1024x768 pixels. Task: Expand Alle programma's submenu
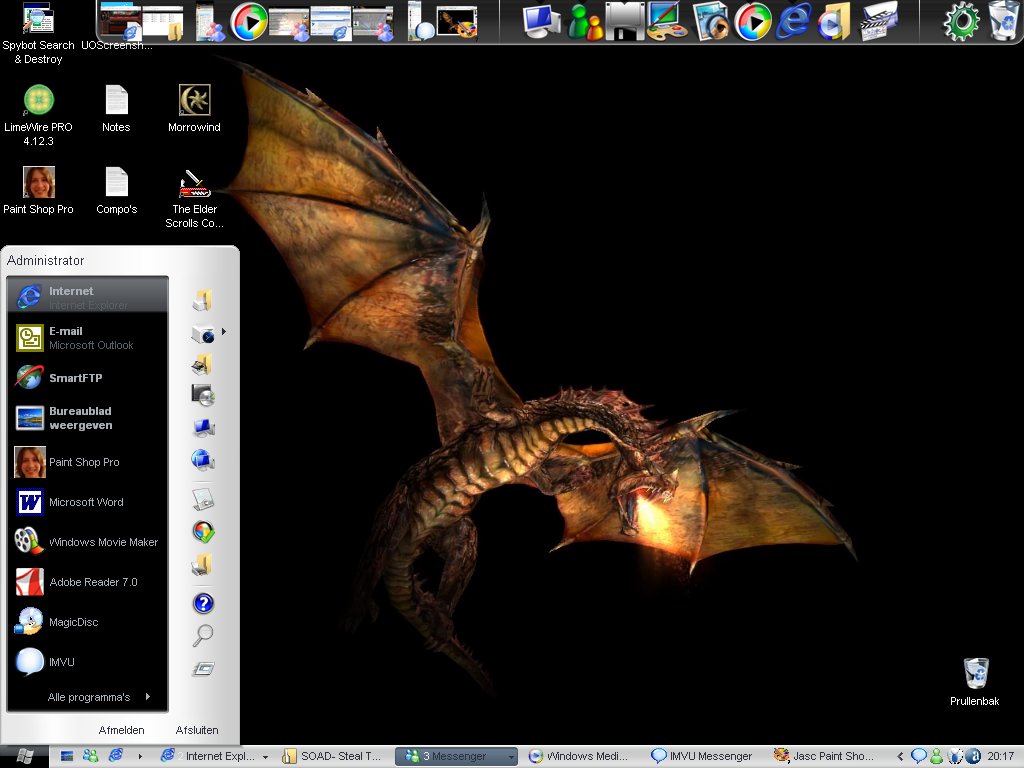[99, 697]
